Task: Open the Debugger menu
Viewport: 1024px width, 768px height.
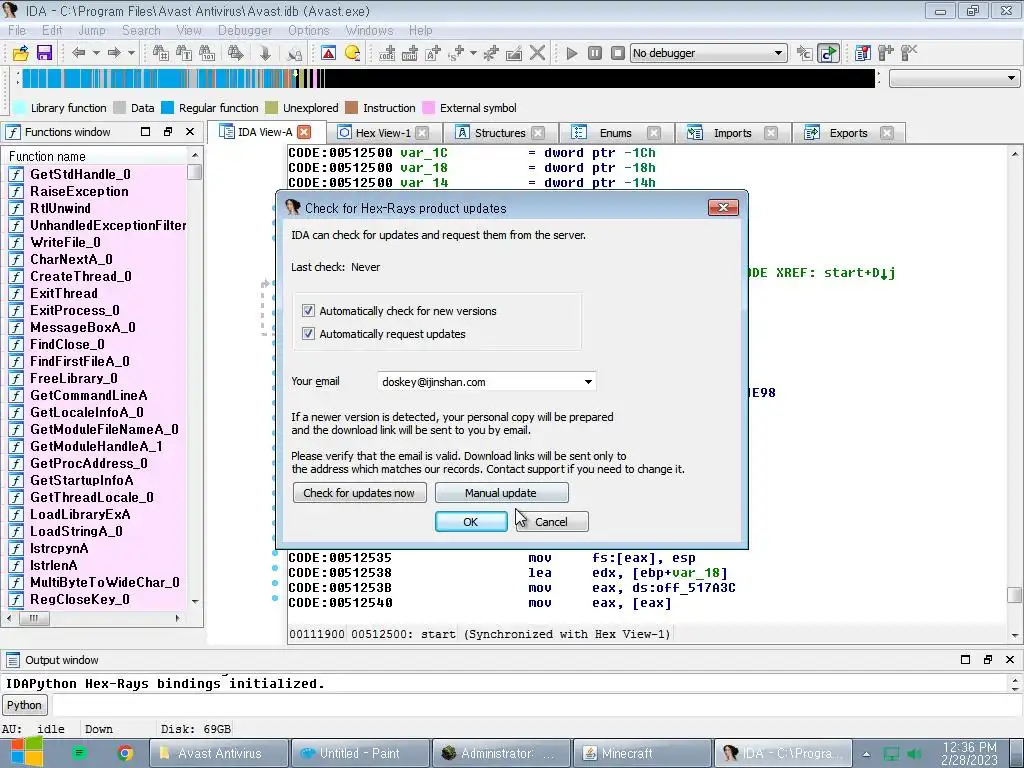Action: (245, 31)
